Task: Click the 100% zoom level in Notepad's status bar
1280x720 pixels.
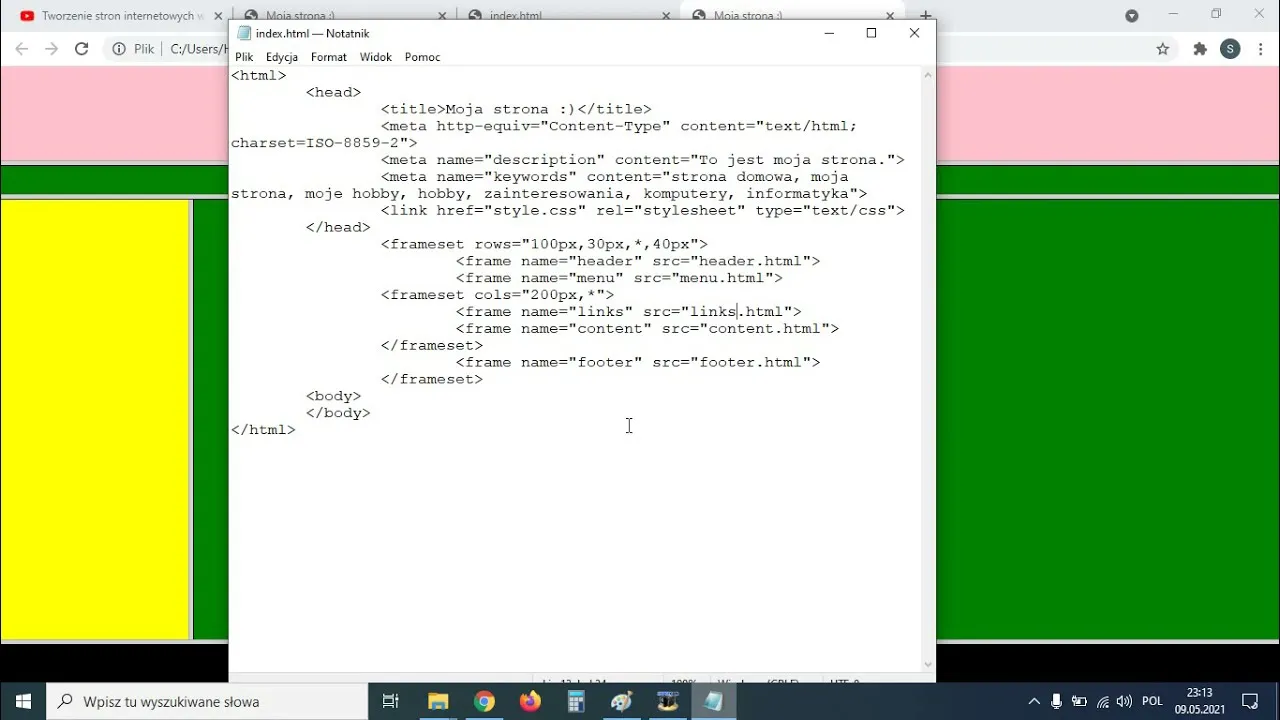Action: [684, 683]
